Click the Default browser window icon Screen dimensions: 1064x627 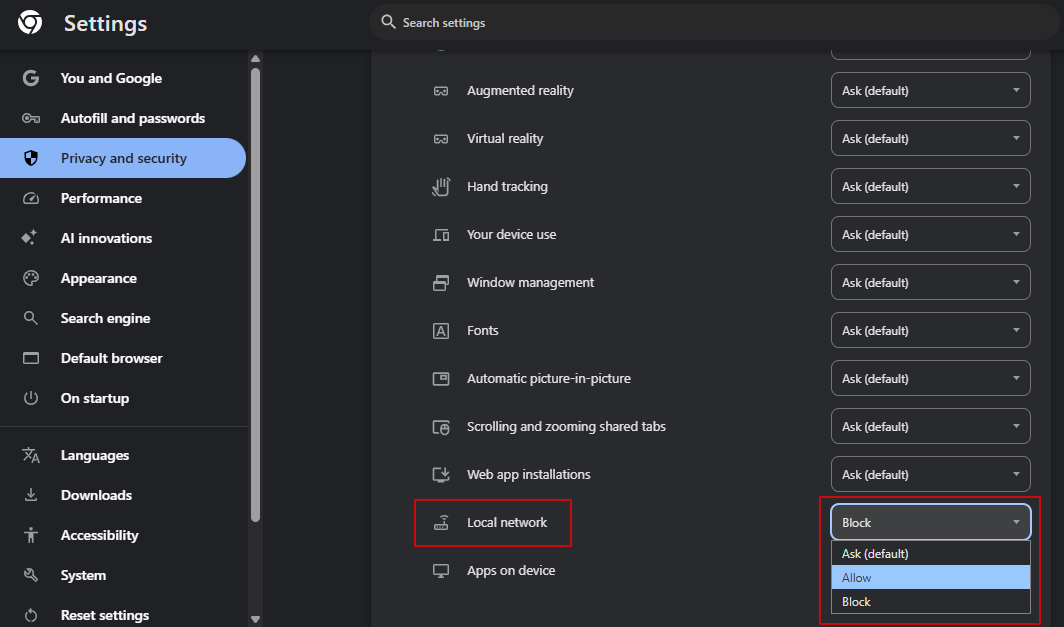tap(31, 358)
